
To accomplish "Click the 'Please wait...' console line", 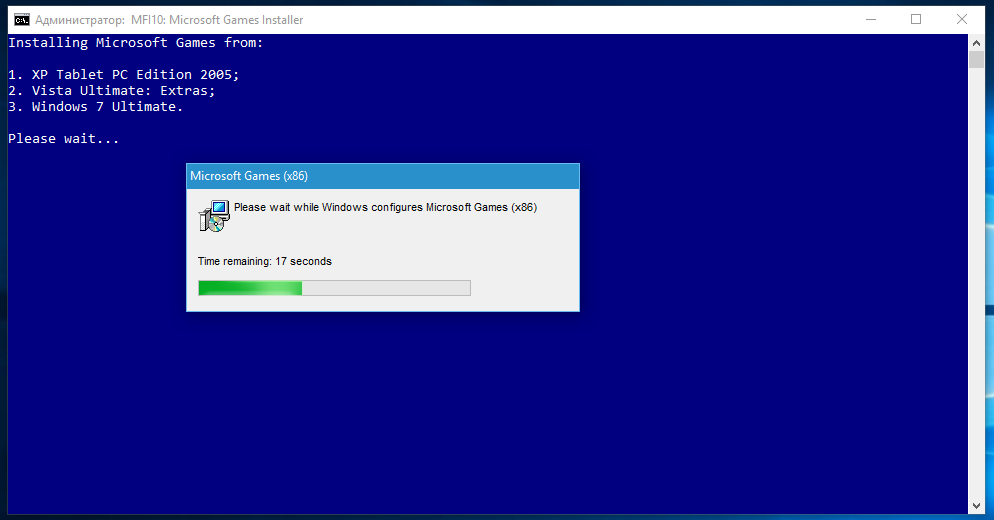I will (63, 139).
